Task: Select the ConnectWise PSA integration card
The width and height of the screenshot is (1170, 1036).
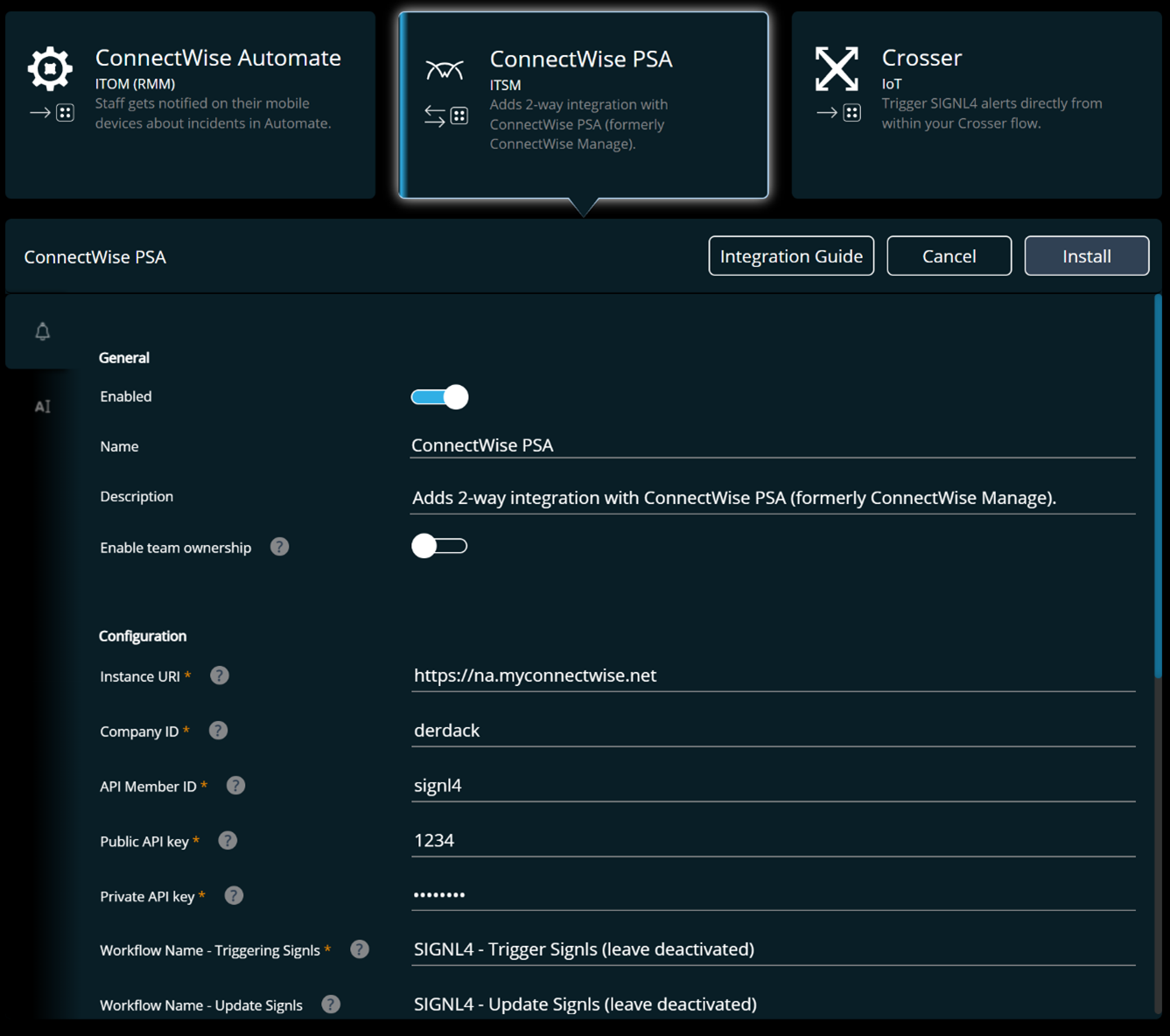Action: (584, 105)
